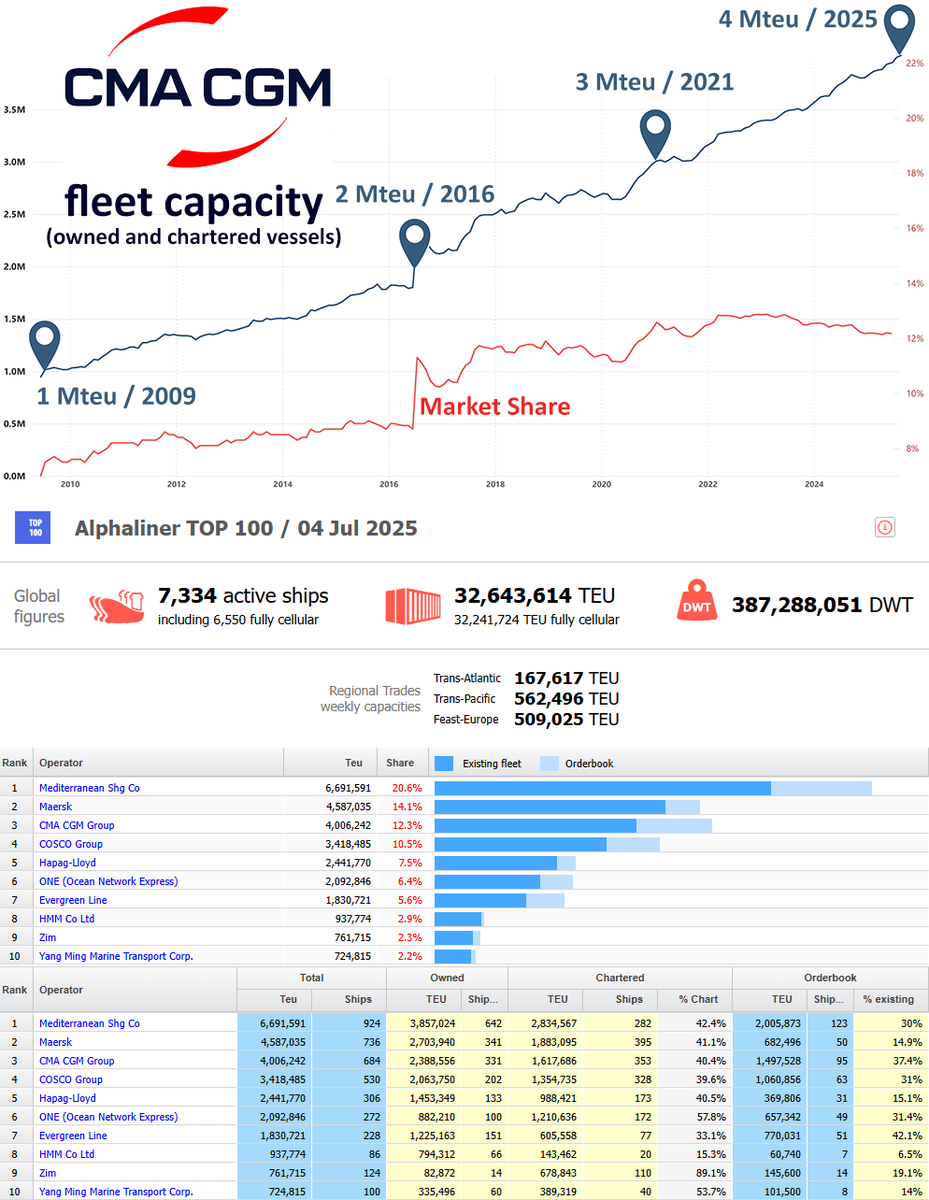929x1200 pixels.
Task: Select Trans-Pacific 562,496 TEU value
Action: tap(566, 699)
